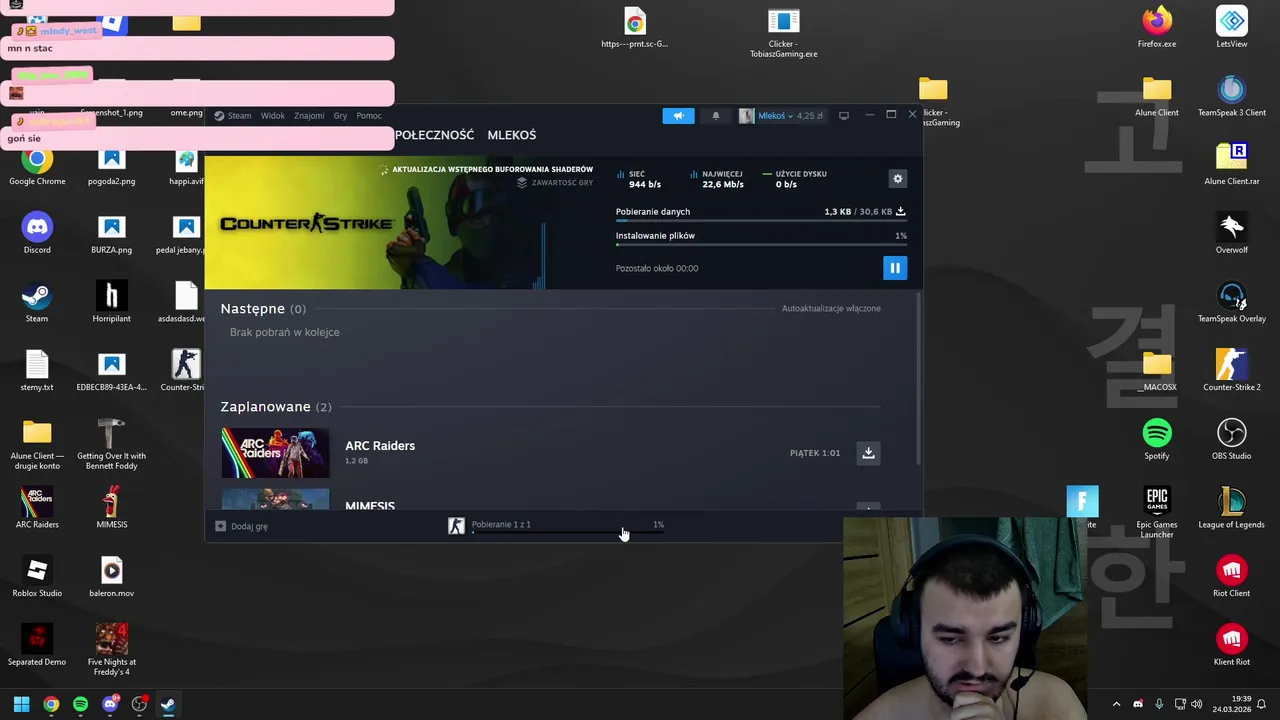1280x720 pixels.
Task: Click the SIEĆ network speed stat
Action: (639, 179)
